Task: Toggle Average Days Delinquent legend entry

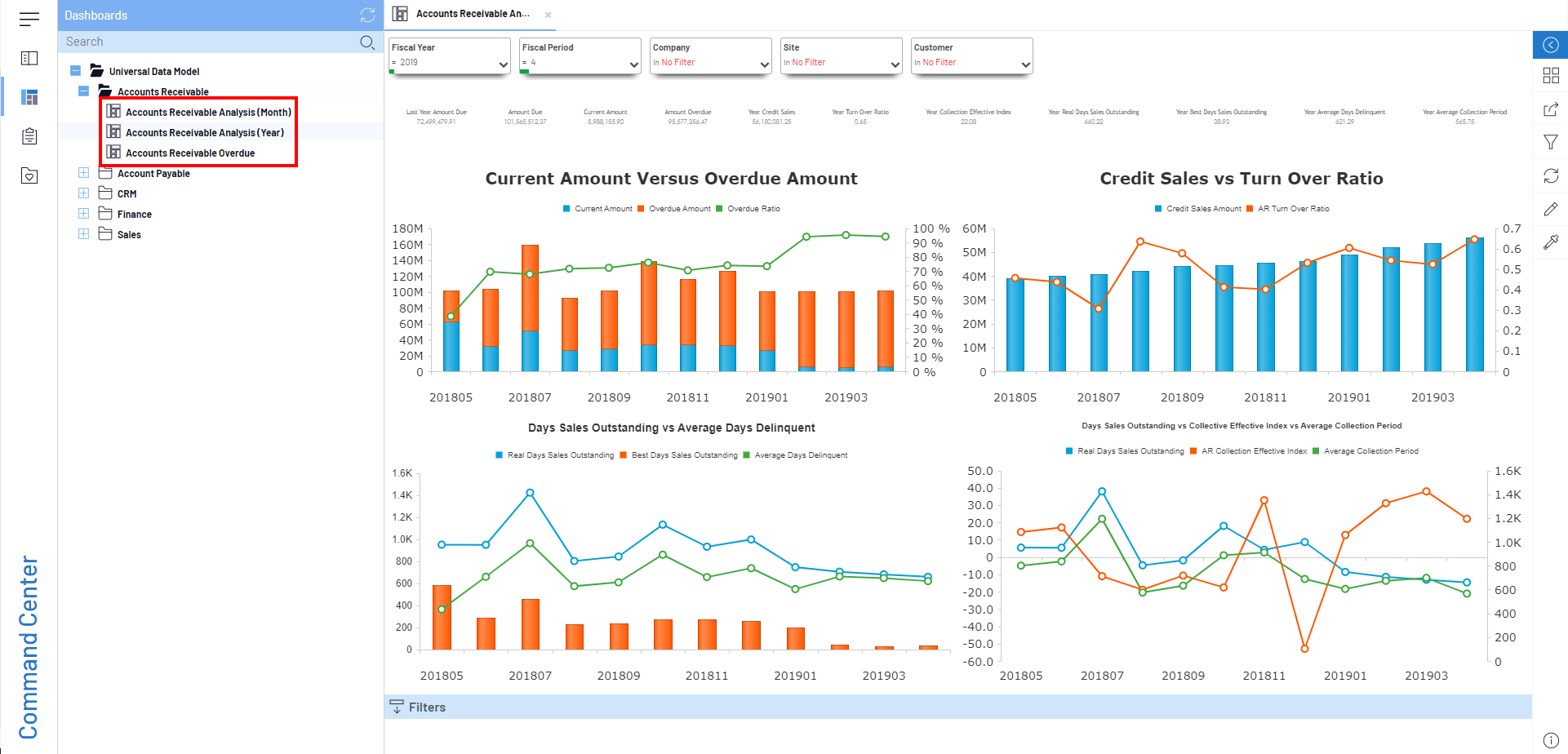Action: point(800,455)
